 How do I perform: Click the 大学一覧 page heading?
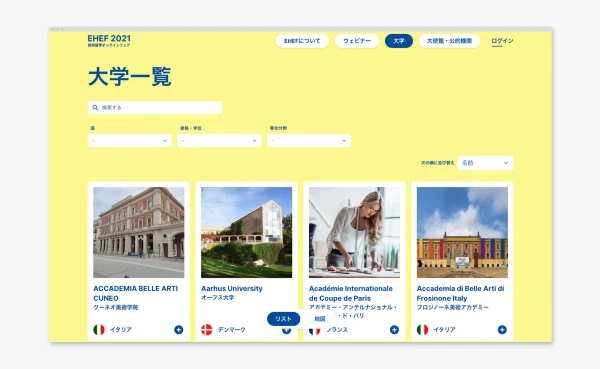[129, 77]
